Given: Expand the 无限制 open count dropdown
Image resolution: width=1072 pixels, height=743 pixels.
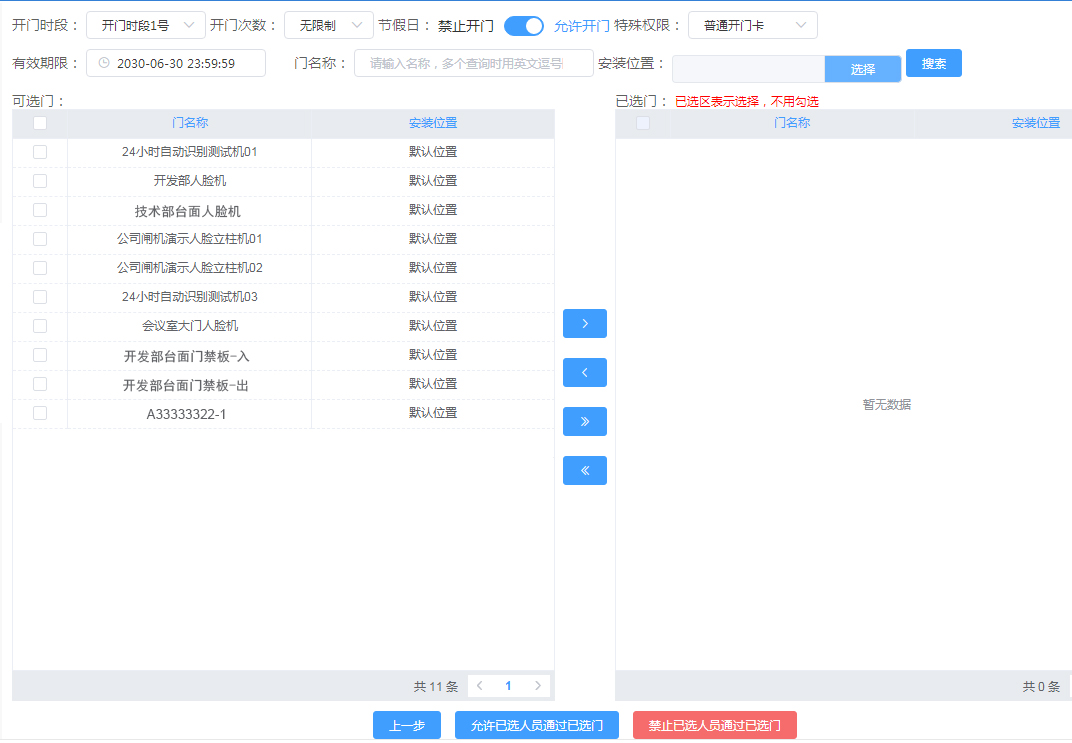Looking at the screenshot, I should tap(329, 25).
